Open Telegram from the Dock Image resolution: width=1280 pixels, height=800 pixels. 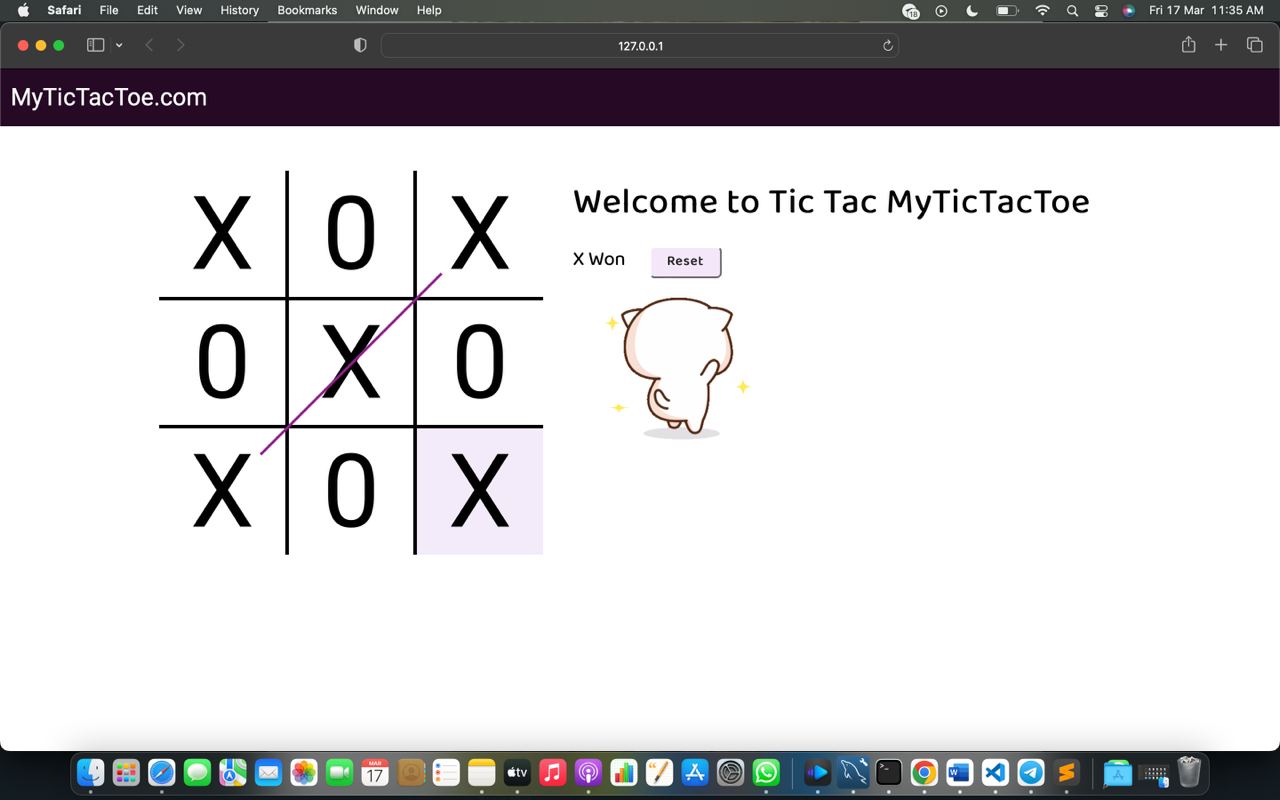tap(1030, 772)
